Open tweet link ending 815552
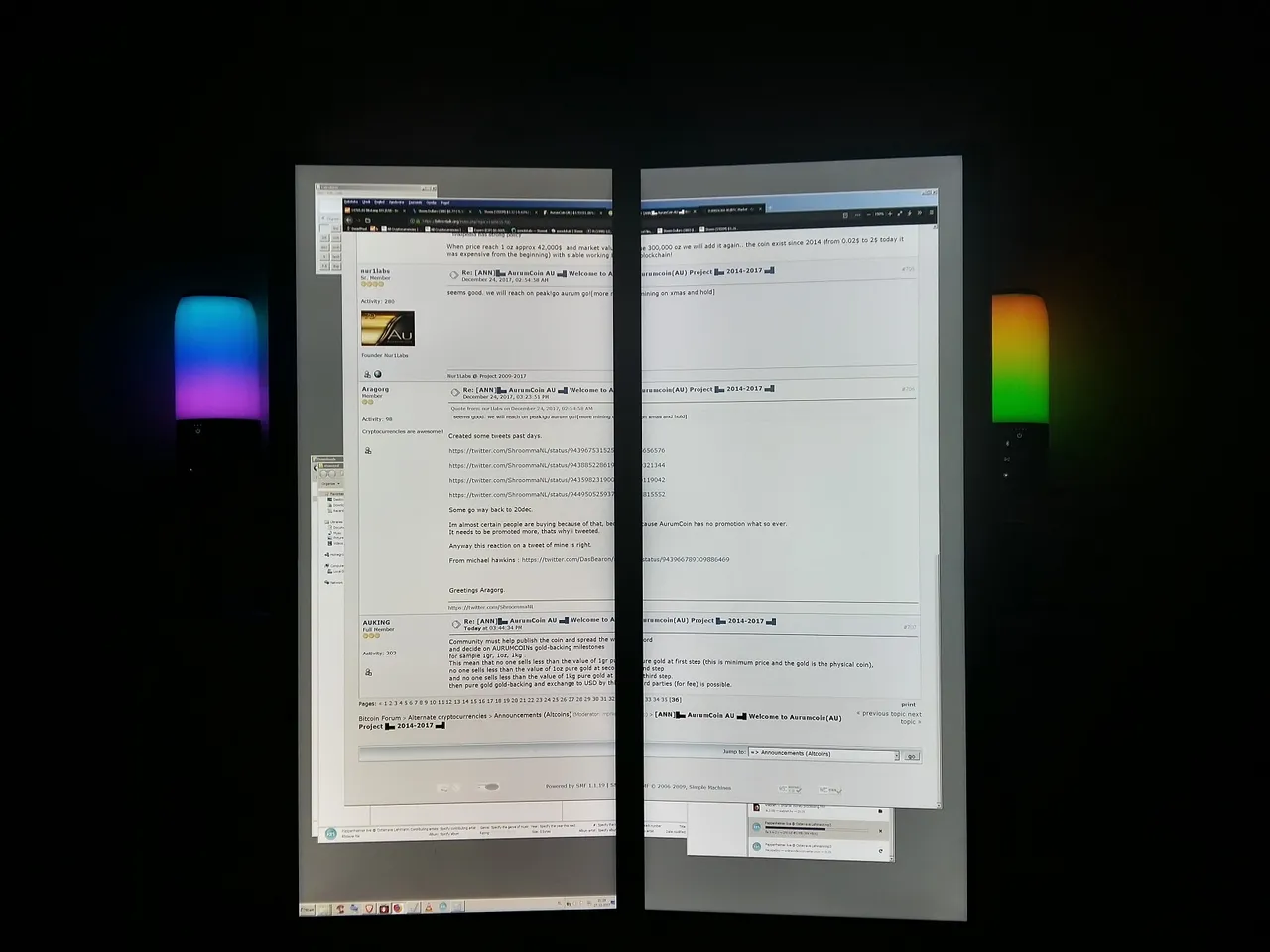The height and width of the screenshot is (952, 1270). click(x=557, y=494)
